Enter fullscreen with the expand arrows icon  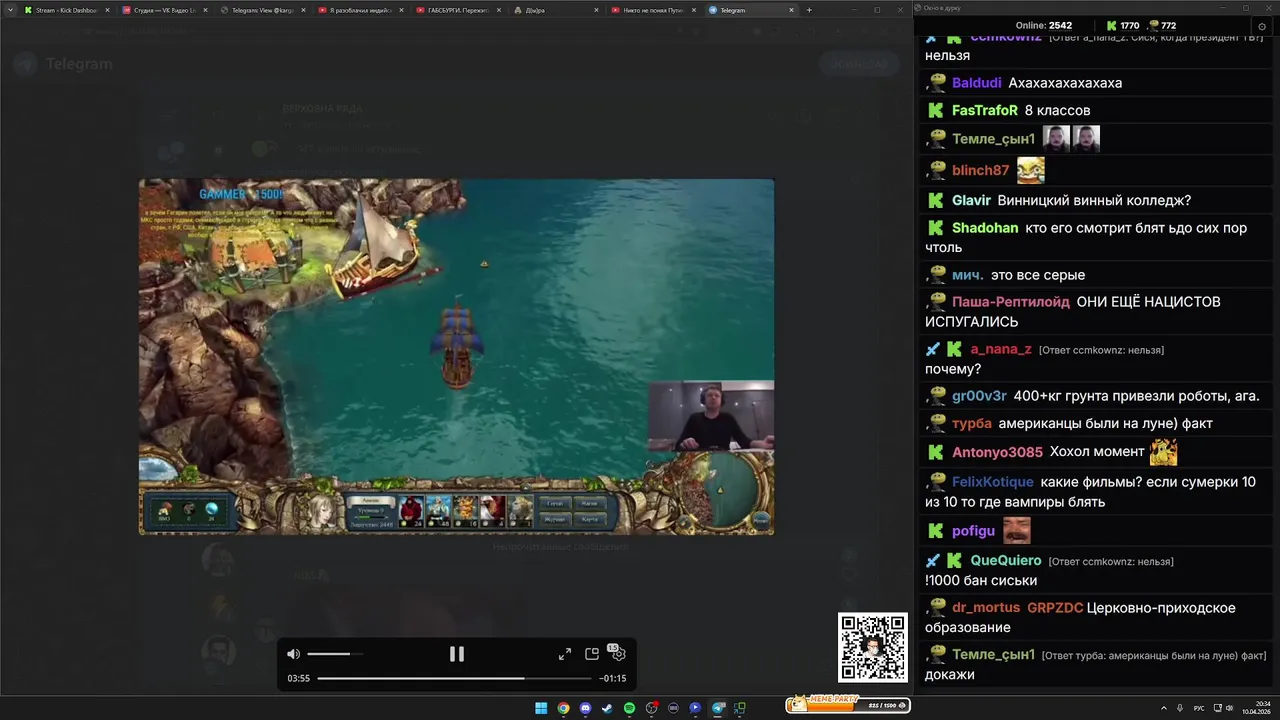565,654
